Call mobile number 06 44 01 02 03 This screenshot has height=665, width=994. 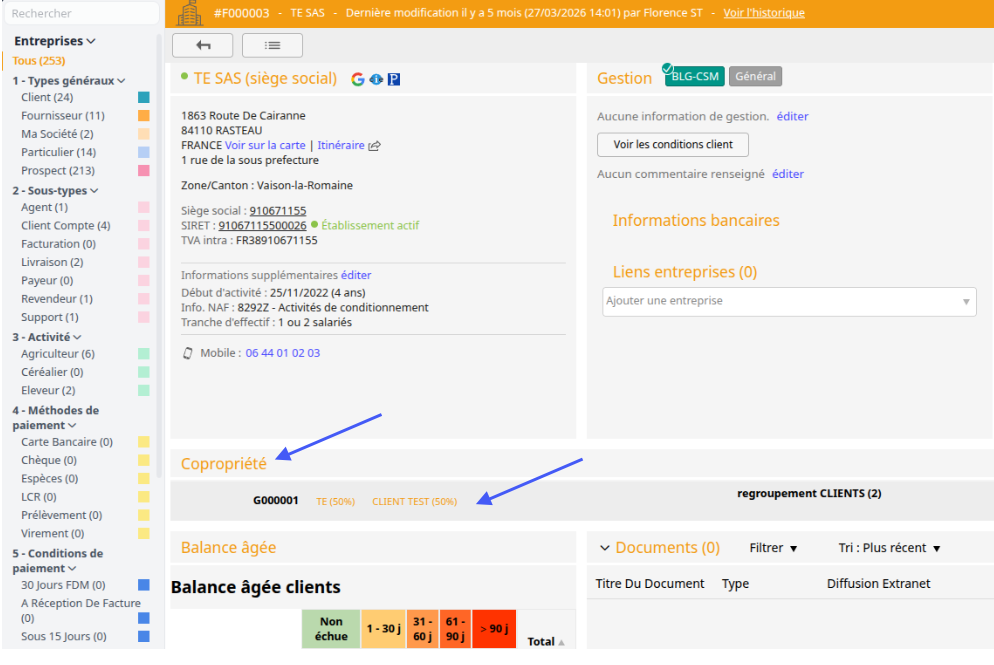283,353
